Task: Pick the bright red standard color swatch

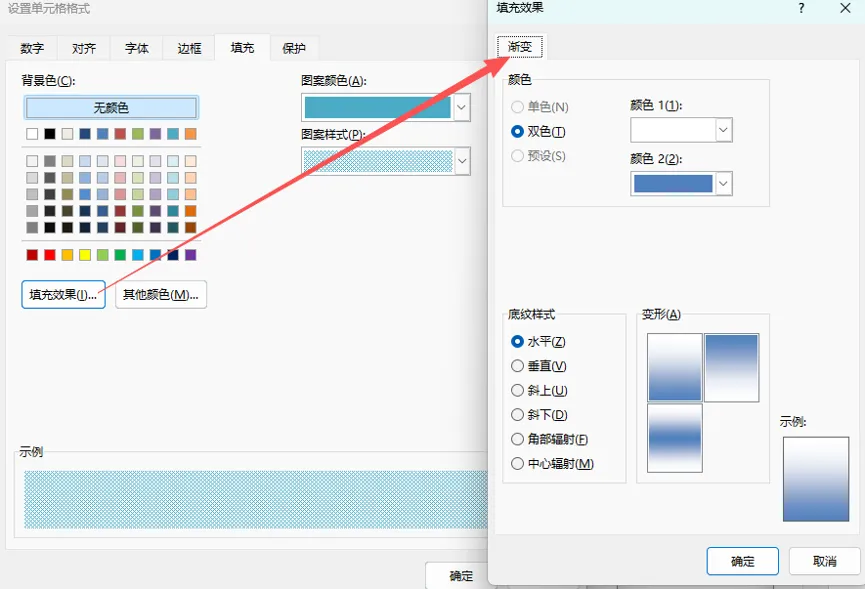Action: 50,255
